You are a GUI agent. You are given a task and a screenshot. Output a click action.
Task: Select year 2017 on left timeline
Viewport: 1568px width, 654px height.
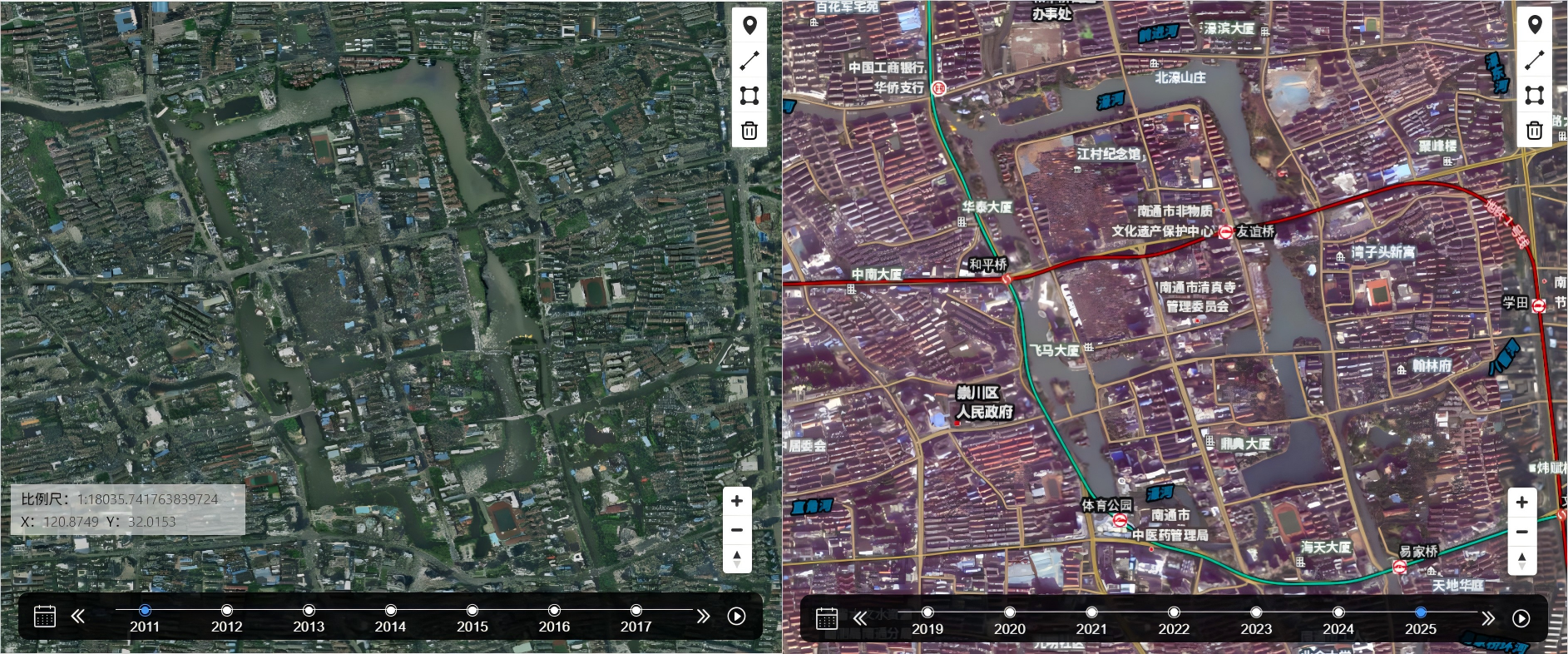pyautogui.click(x=636, y=611)
